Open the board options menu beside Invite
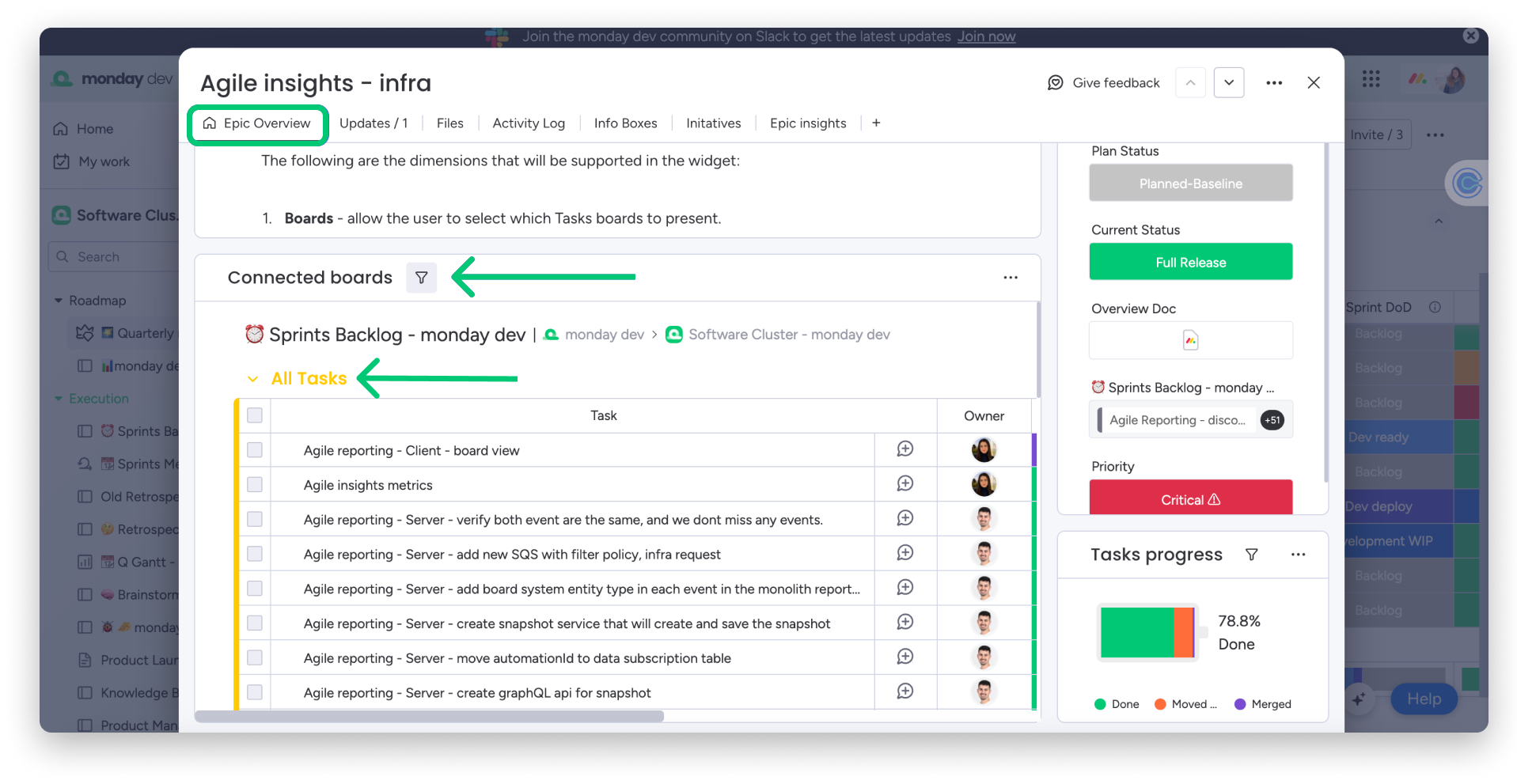 [1435, 135]
